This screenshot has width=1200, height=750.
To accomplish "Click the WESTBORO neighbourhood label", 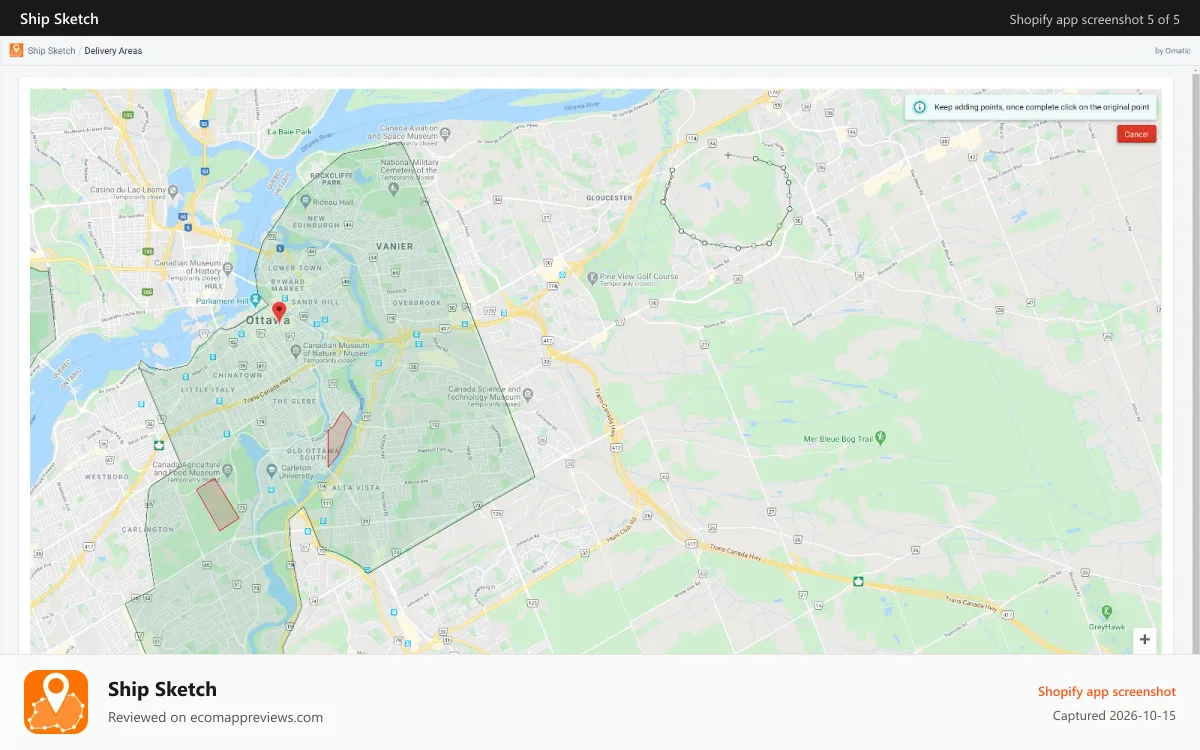I will pyautogui.click(x=107, y=477).
